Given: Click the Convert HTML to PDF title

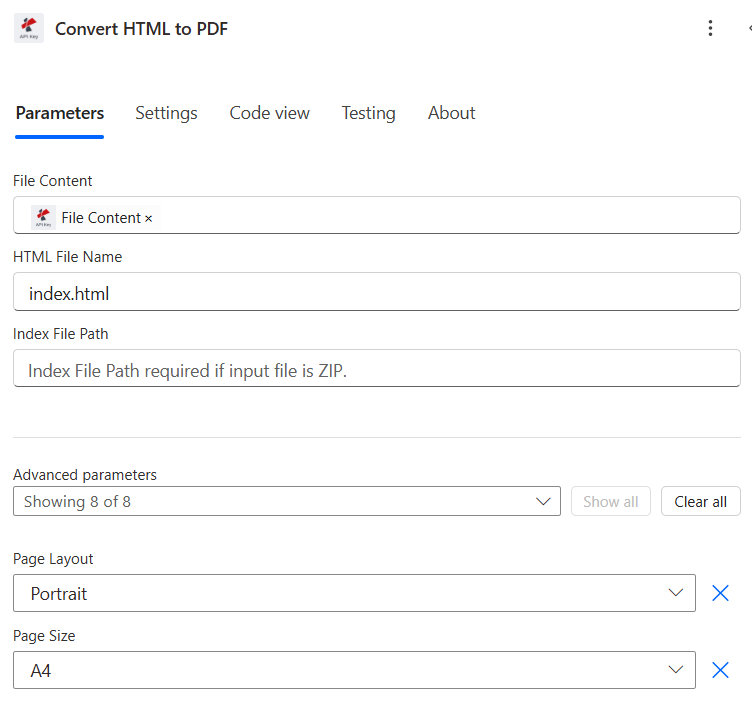Looking at the screenshot, I should [141, 29].
